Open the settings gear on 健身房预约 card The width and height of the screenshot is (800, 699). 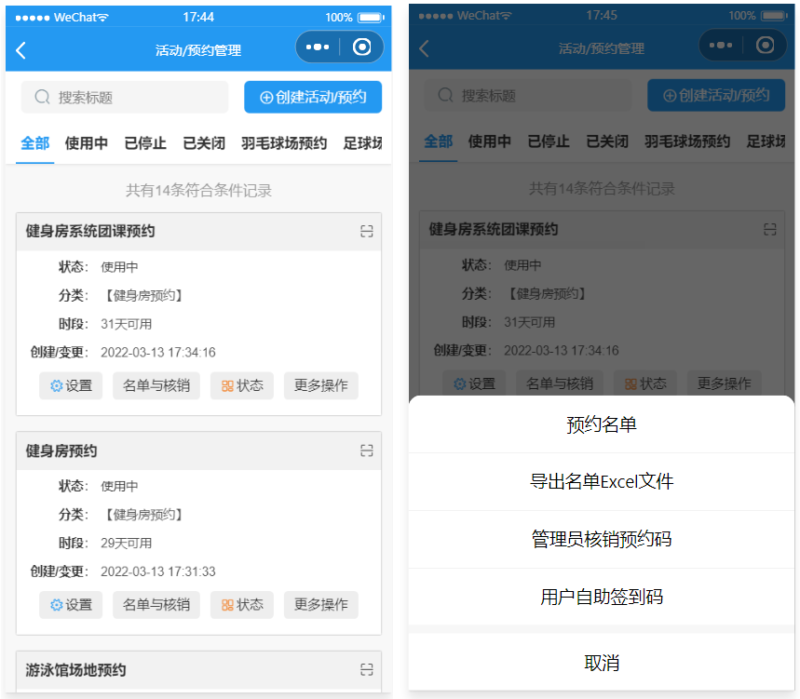[x=55, y=604]
